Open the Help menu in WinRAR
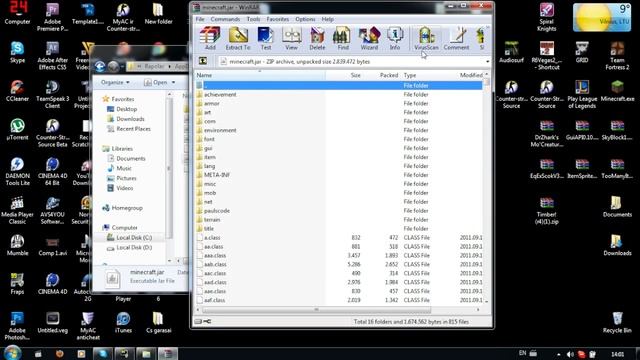The height and width of the screenshot is (360, 640). coord(328,19)
